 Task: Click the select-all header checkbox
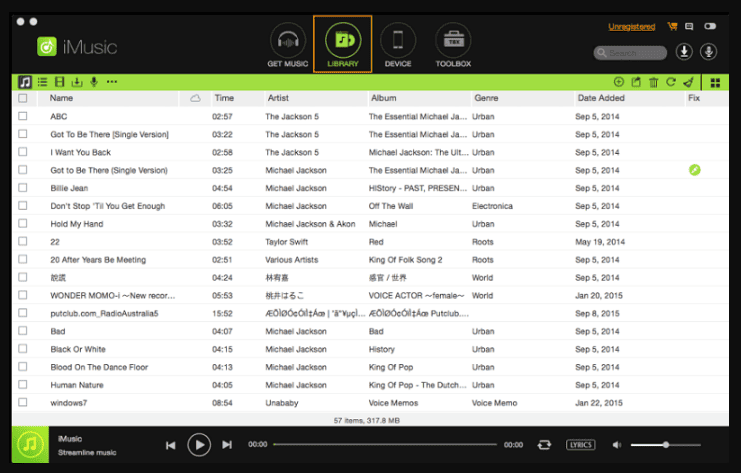point(22,98)
